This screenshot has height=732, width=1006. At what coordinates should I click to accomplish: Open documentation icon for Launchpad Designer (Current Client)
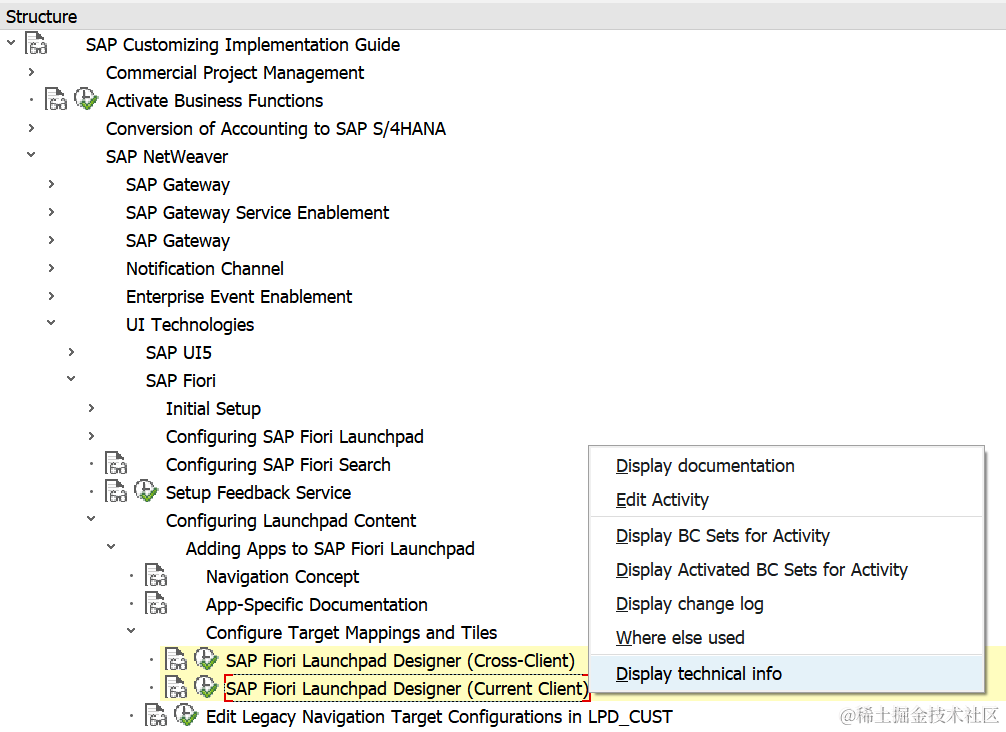(x=176, y=688)
